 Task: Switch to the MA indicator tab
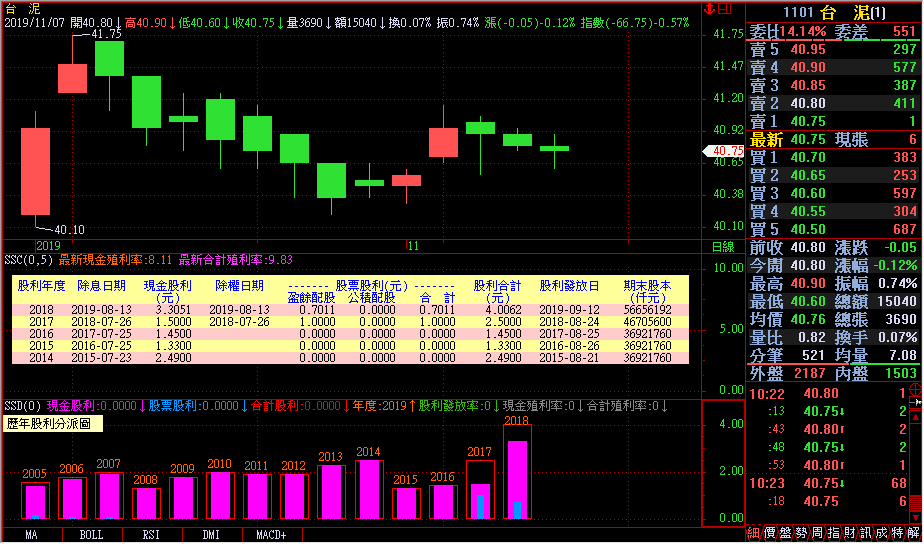pyautogui.click(x=32, y=535)
